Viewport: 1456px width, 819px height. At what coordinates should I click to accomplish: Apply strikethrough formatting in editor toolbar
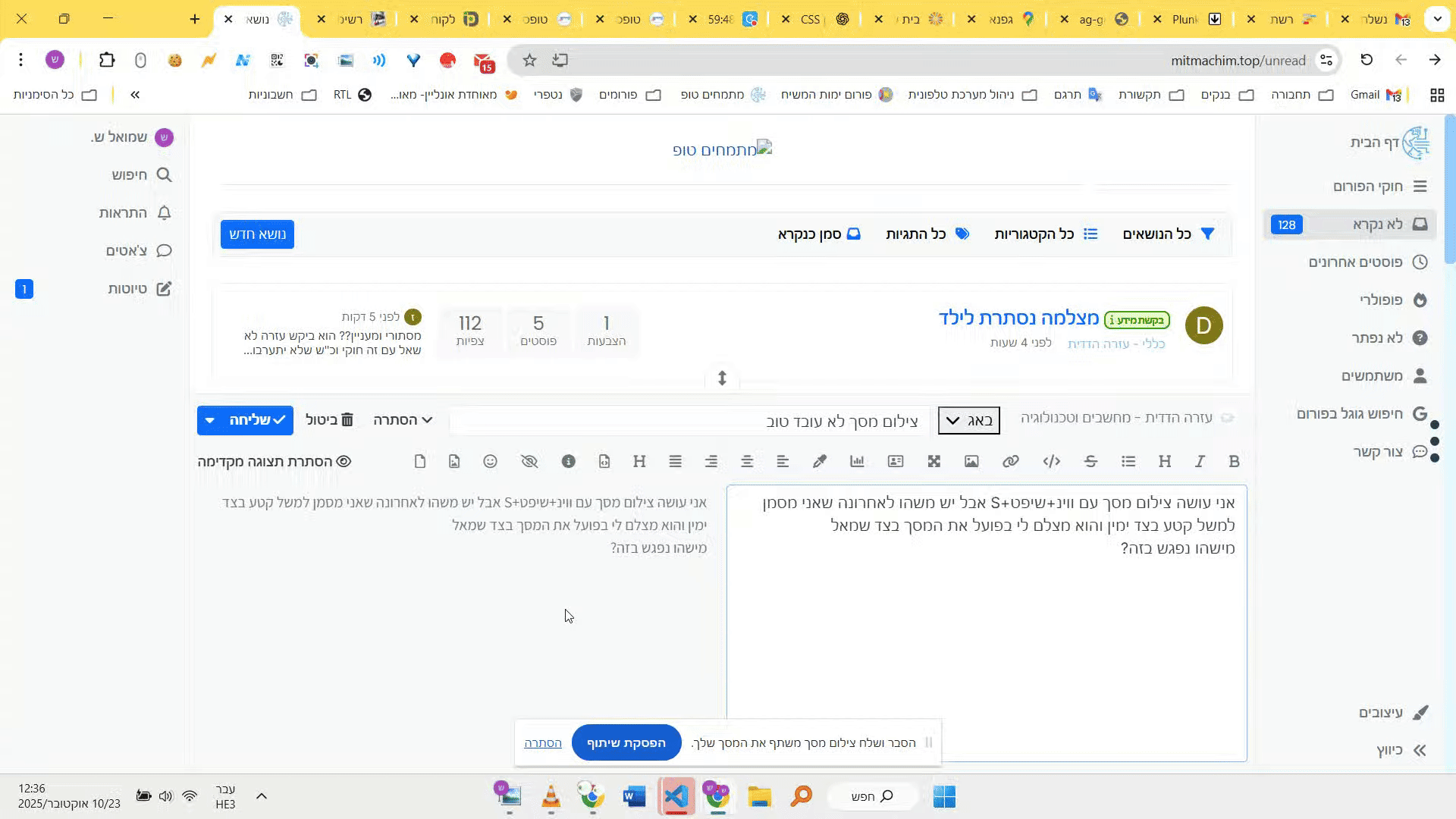1090,461
